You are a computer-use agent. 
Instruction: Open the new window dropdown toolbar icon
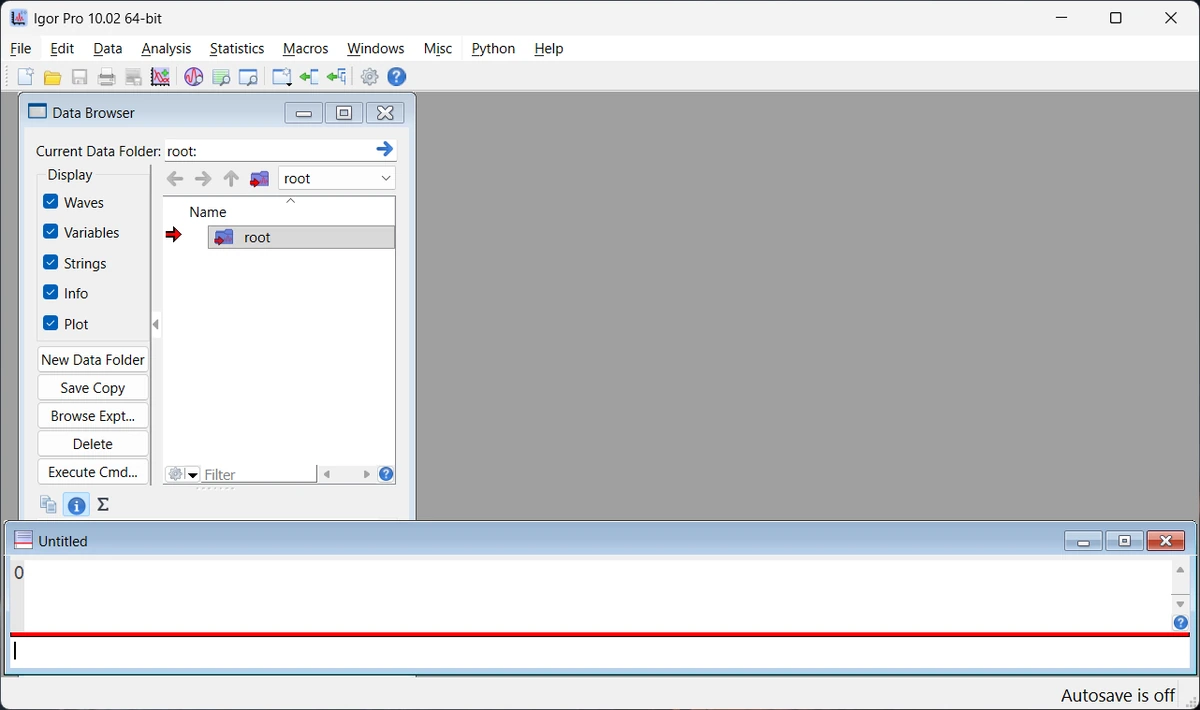282,77
